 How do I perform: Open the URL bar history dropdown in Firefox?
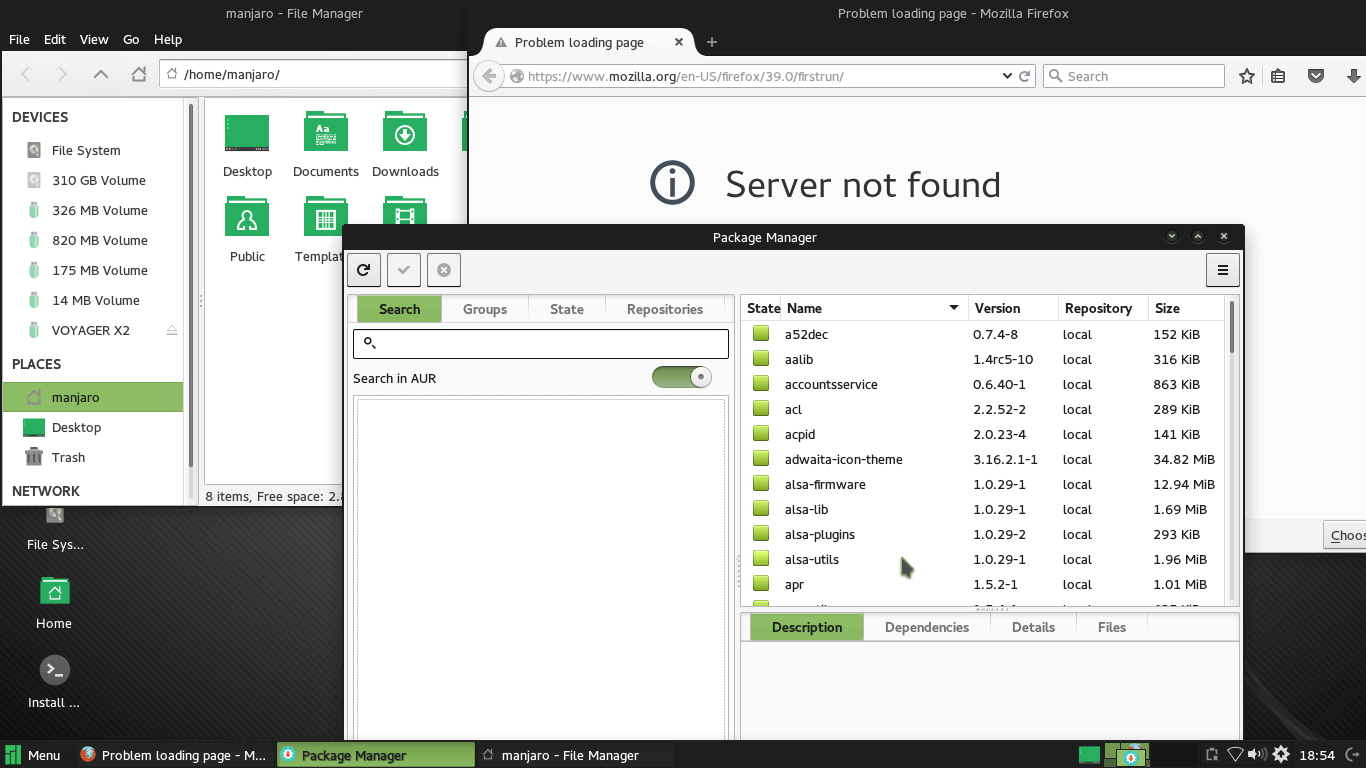1008,76
